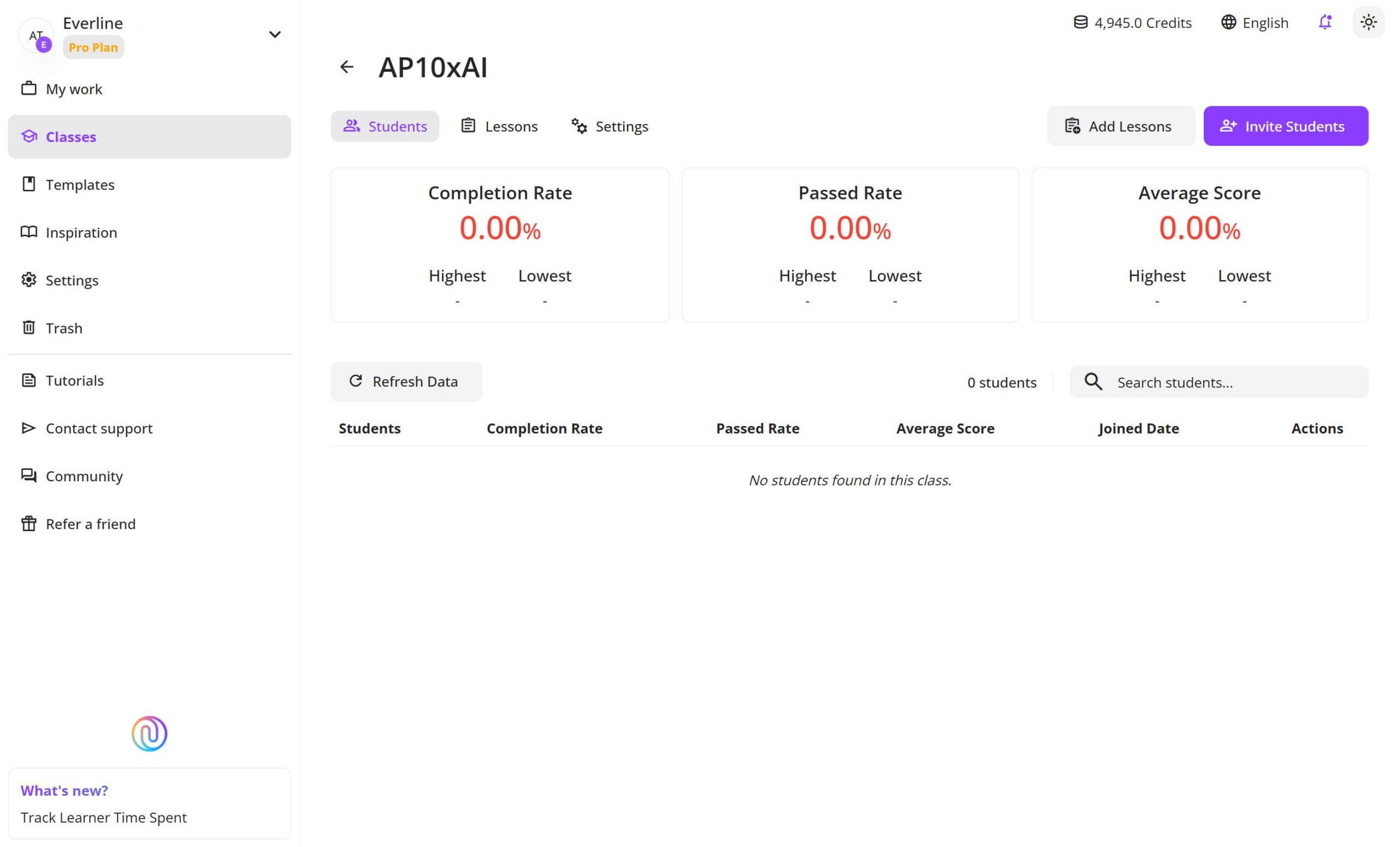Click the Uplimit swirl logo in the sidebar
1400x847 pixels.
click(149, 733)
